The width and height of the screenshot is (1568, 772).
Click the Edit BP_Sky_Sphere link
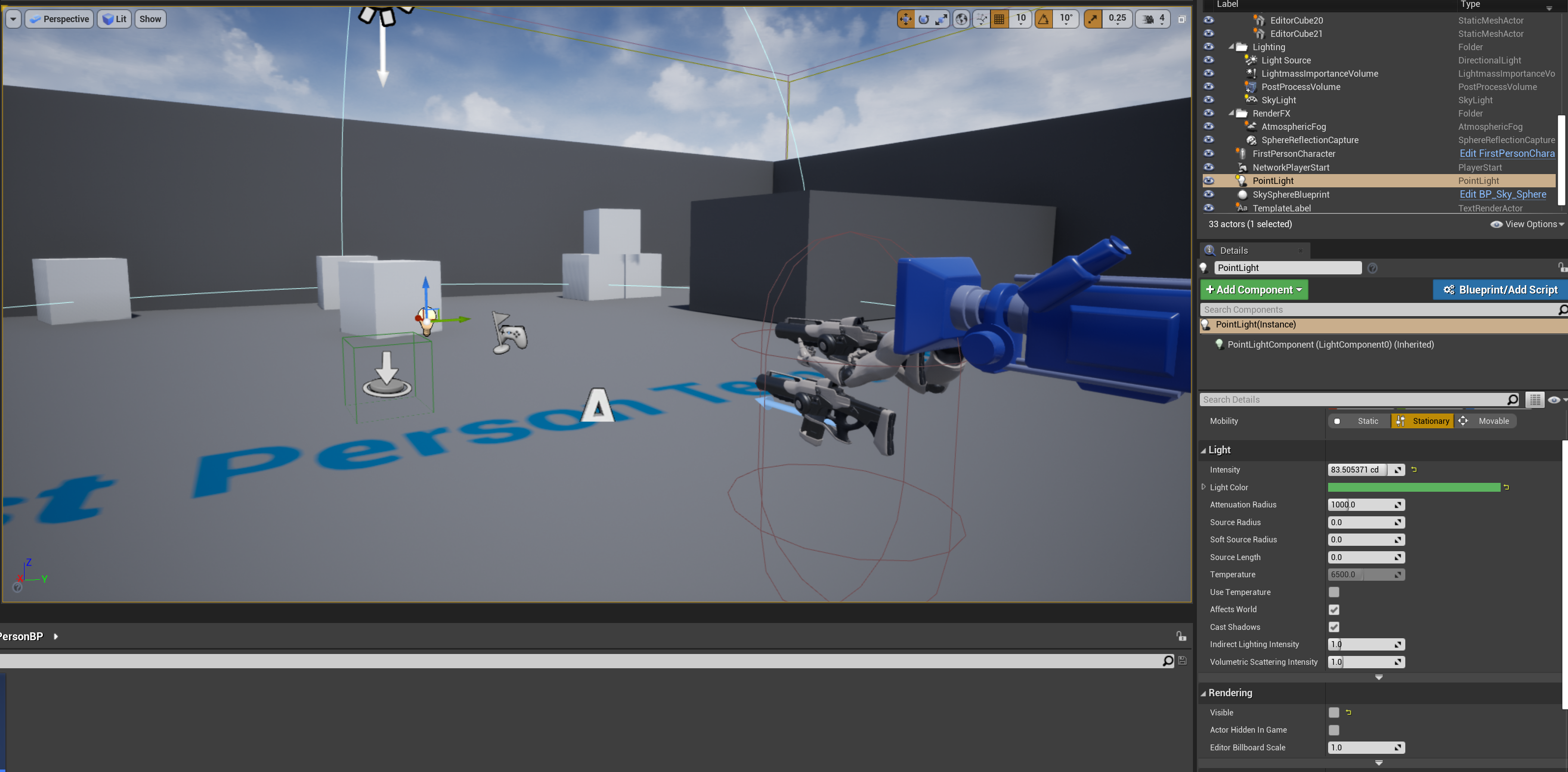point(1503,194)
